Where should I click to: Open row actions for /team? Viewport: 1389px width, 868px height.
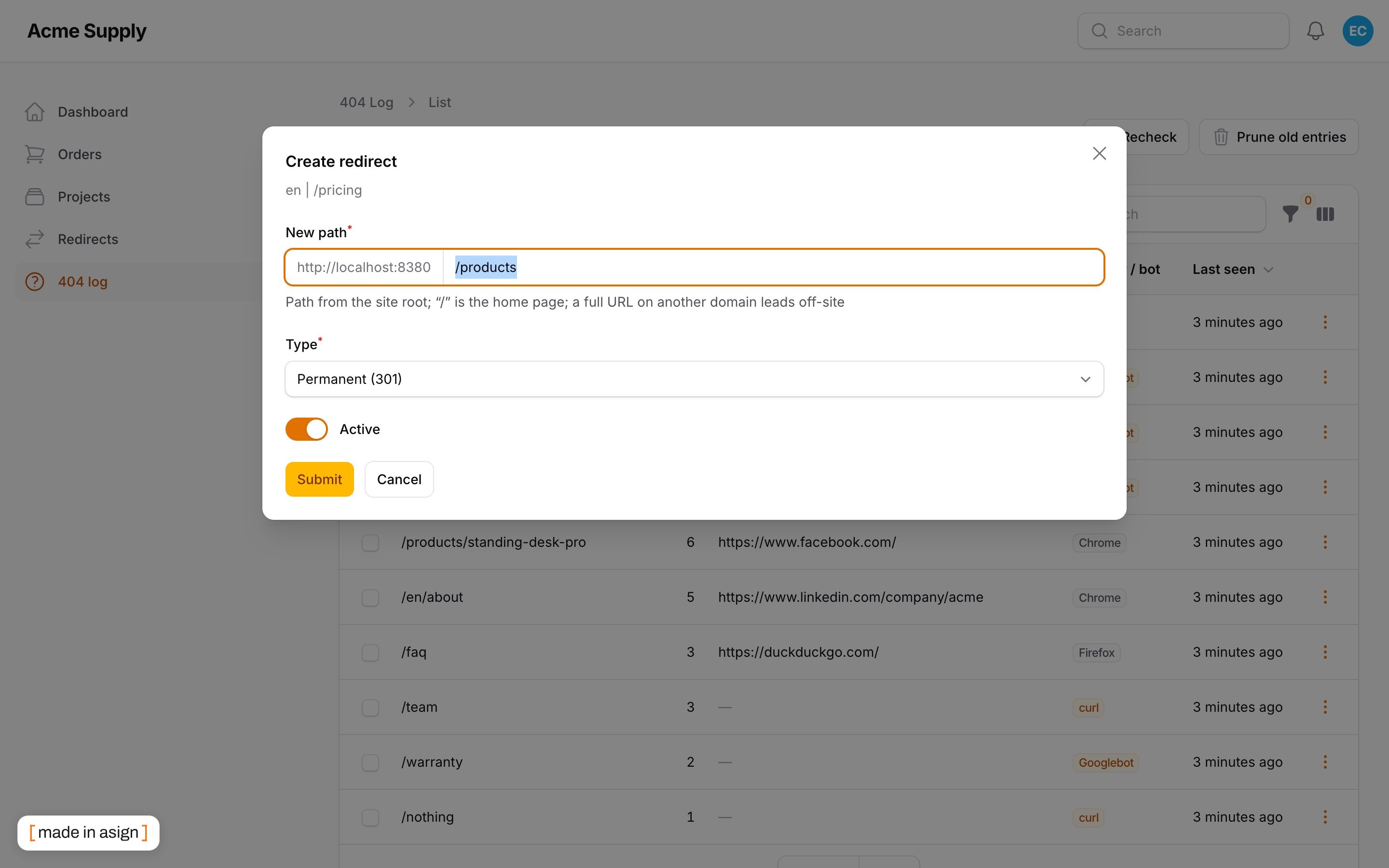pos(1325,707)
